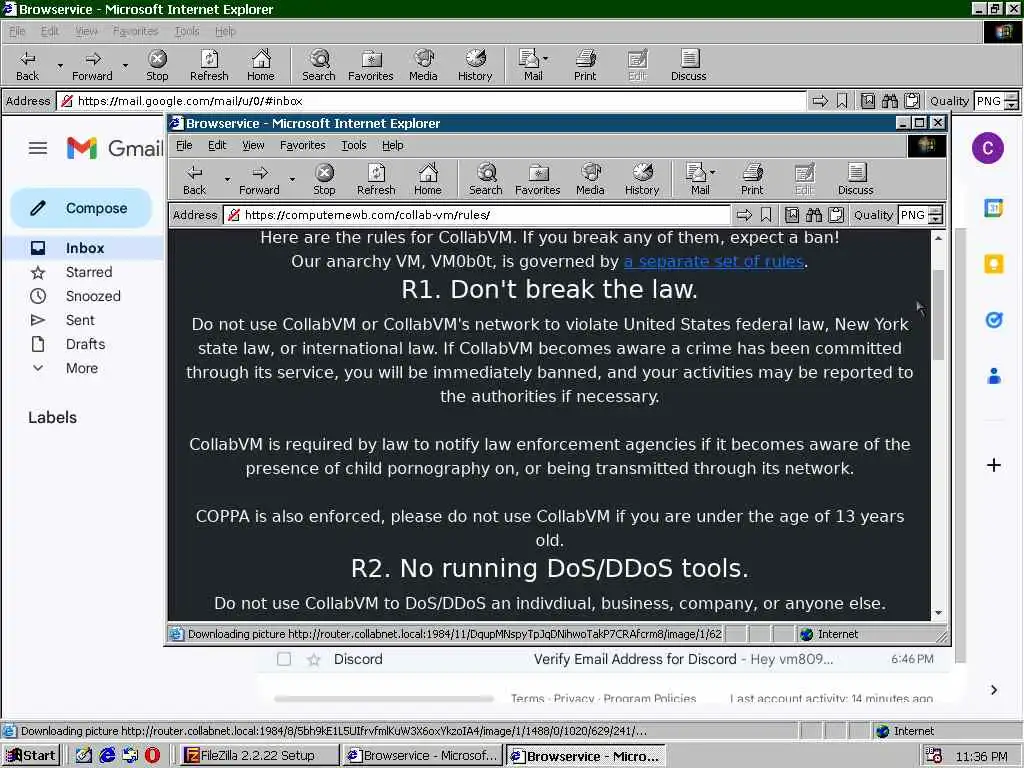Launch Internet Explorer from quick launch
Screen dimensions: 1024x768
click(107, 756)
